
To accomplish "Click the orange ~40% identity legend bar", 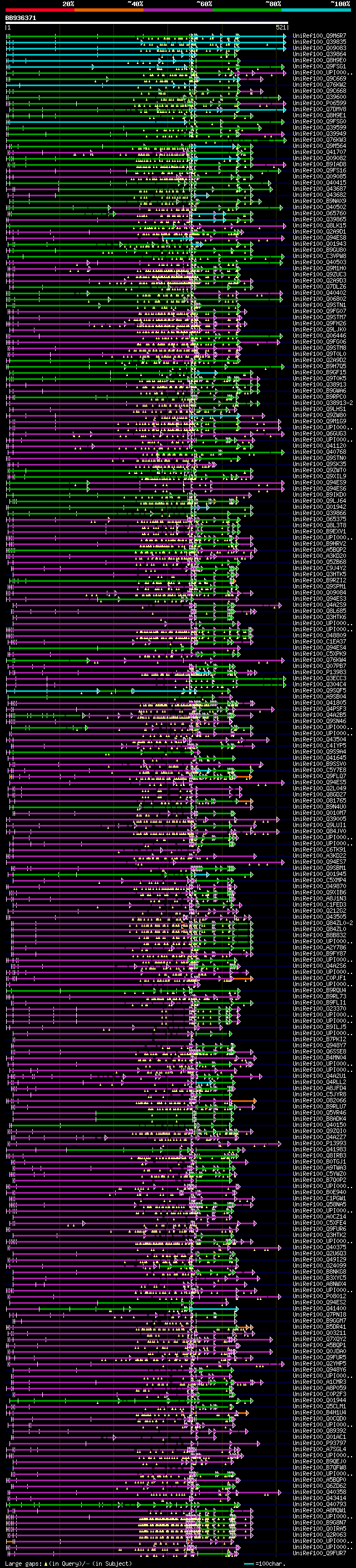I will click(109, 11).
